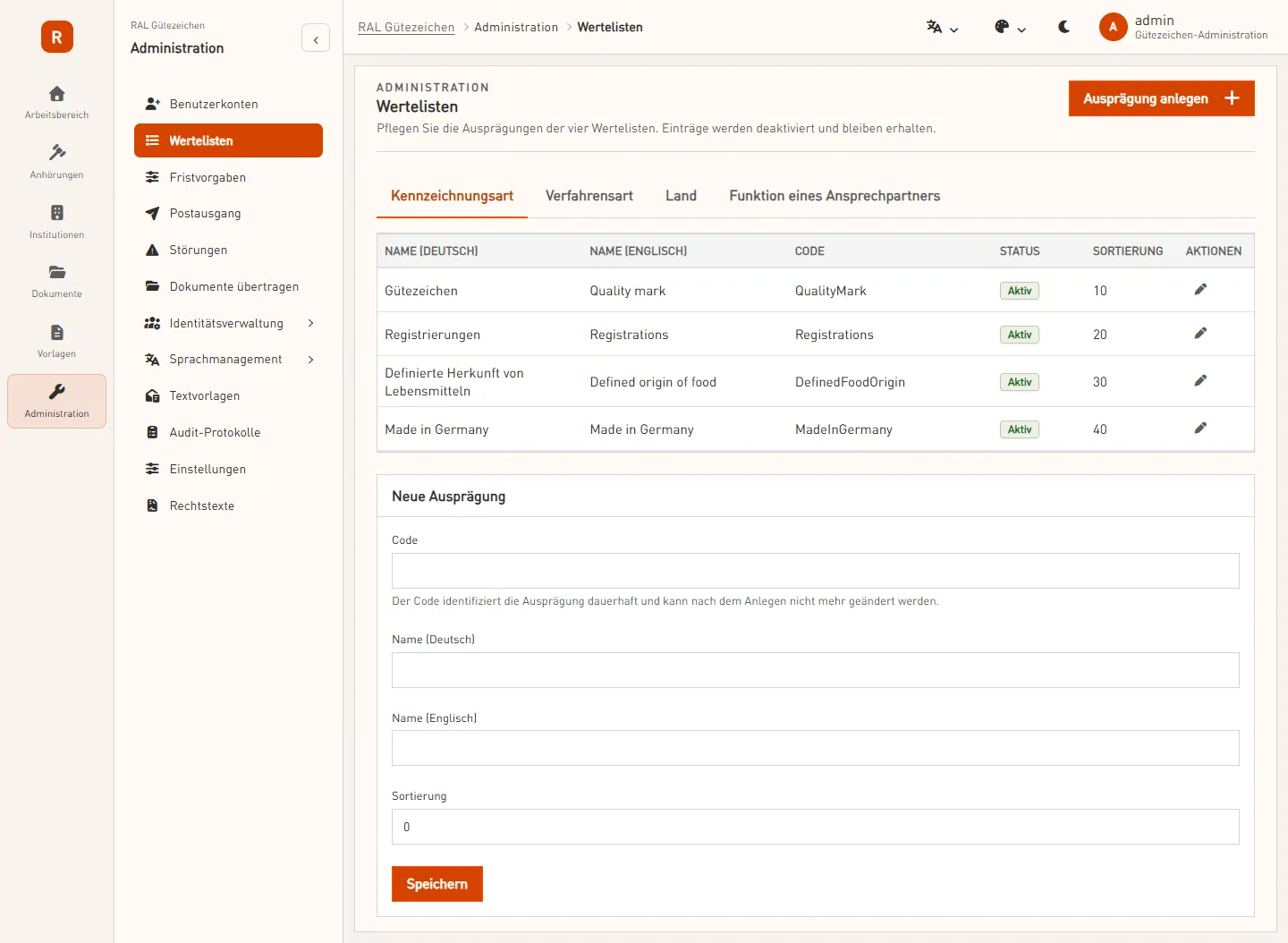Viewport: 1288px width, 943px height.
Task: Open Störungen menu item
Action: point(228,250)
